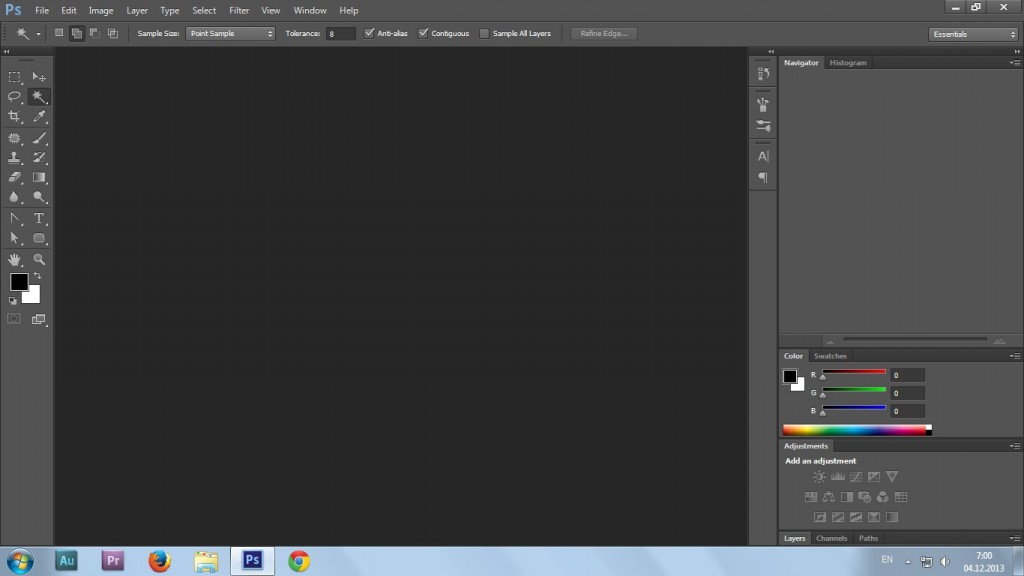Open the Essentials workspace dropdown

point(973,34)
